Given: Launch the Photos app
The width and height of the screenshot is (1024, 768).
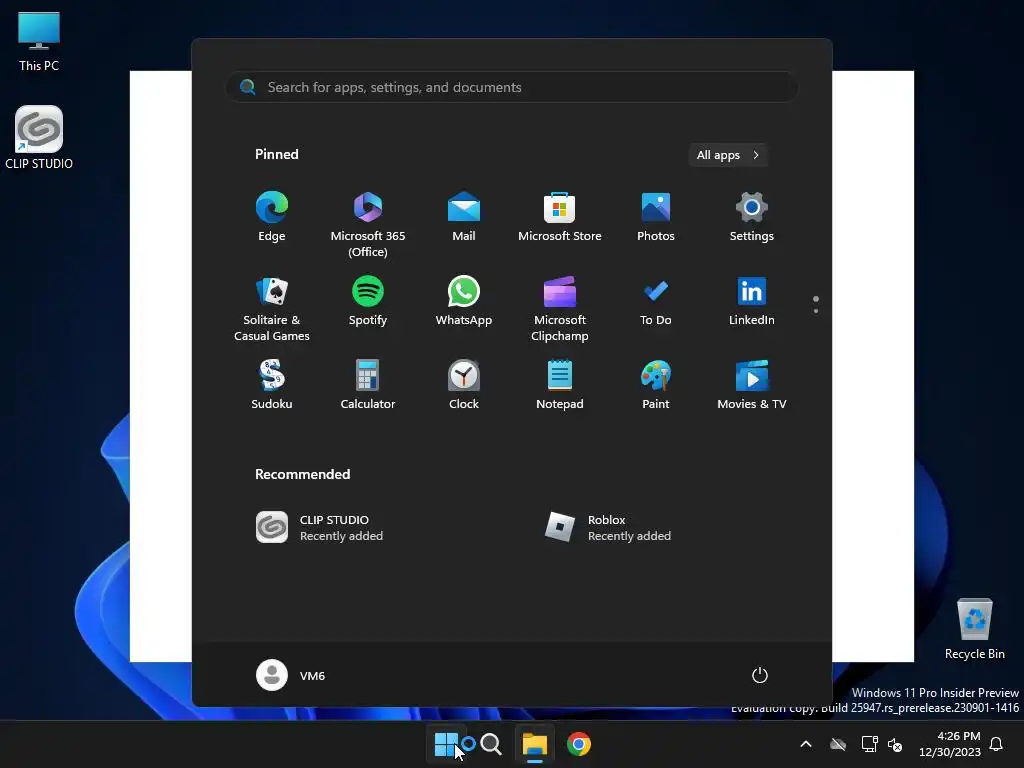Looking at the screenshot, I should pos(656,217).
